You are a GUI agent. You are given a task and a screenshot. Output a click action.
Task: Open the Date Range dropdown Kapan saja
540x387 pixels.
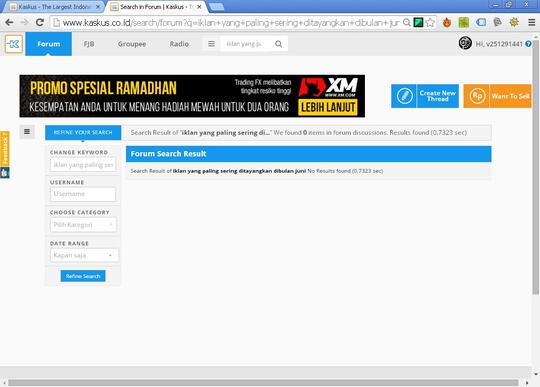tap(84, 255)
